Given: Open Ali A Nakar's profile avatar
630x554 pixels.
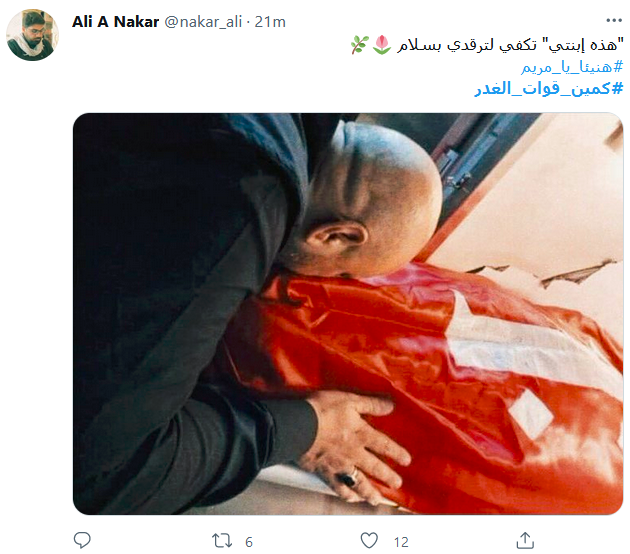Looking at the screenshot, I should point(33,35).
